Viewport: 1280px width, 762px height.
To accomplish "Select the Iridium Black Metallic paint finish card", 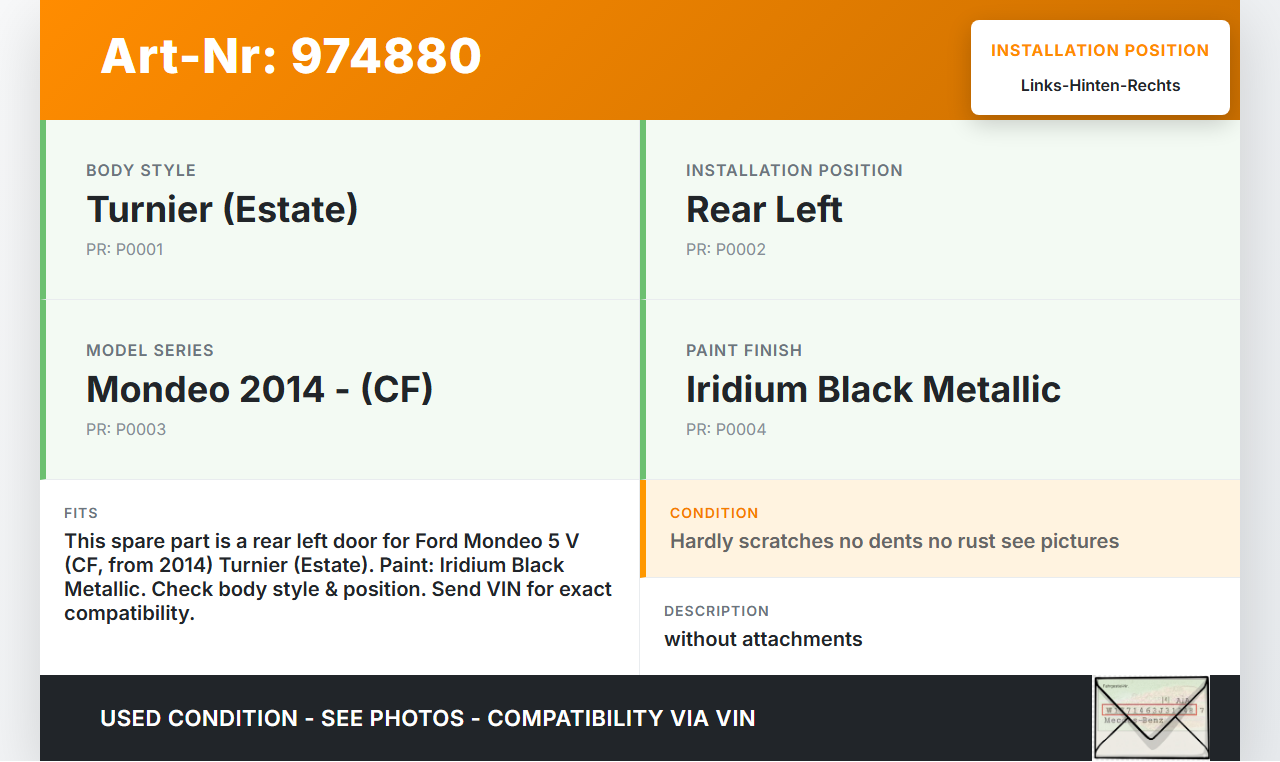I will pyautogui.click(x=942, y=390).
